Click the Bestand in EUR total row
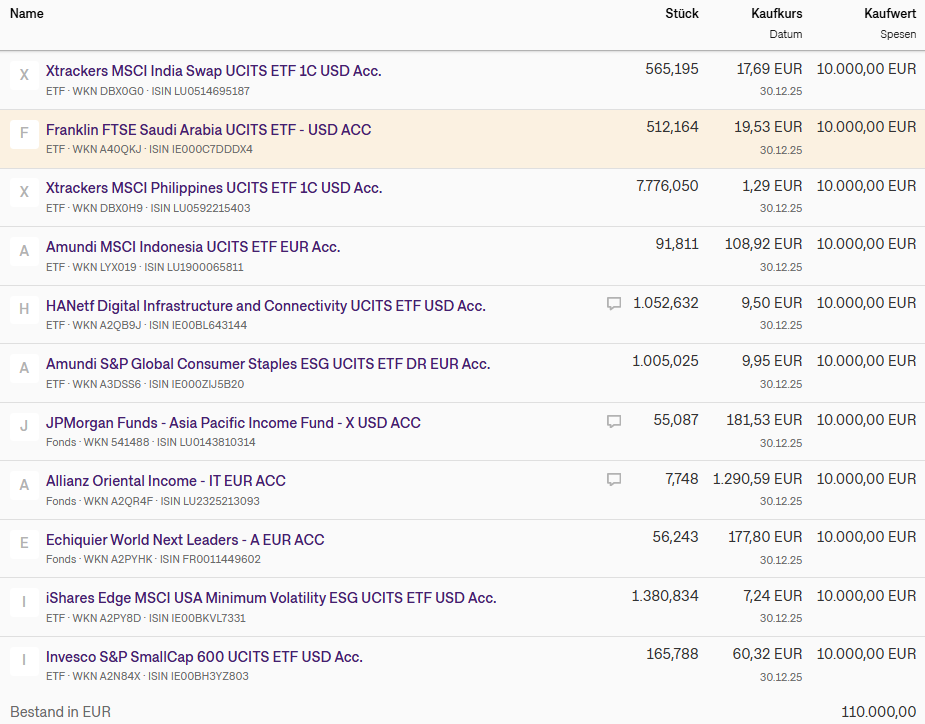 [60, 712]
